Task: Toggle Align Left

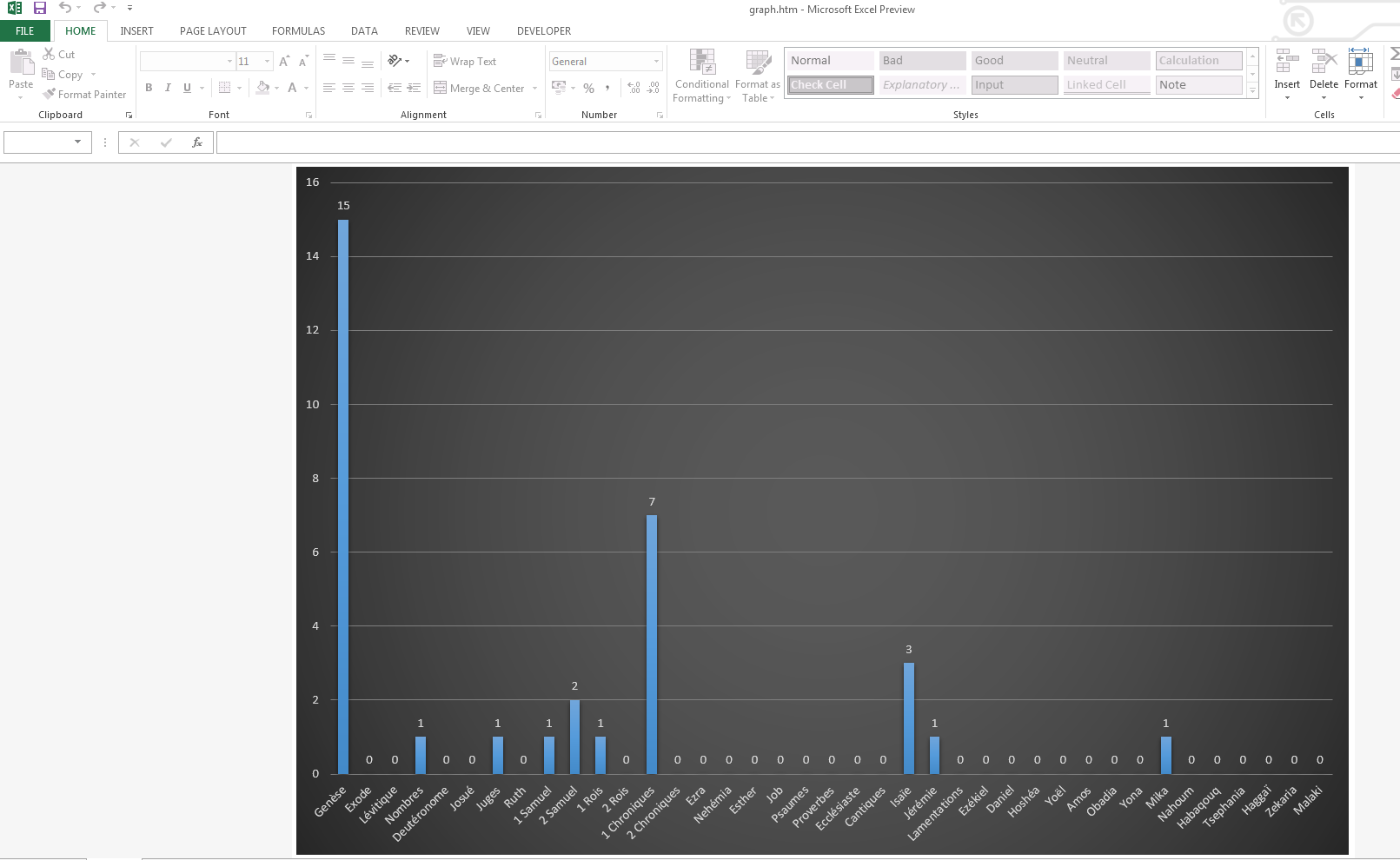Action: (329, 88)
